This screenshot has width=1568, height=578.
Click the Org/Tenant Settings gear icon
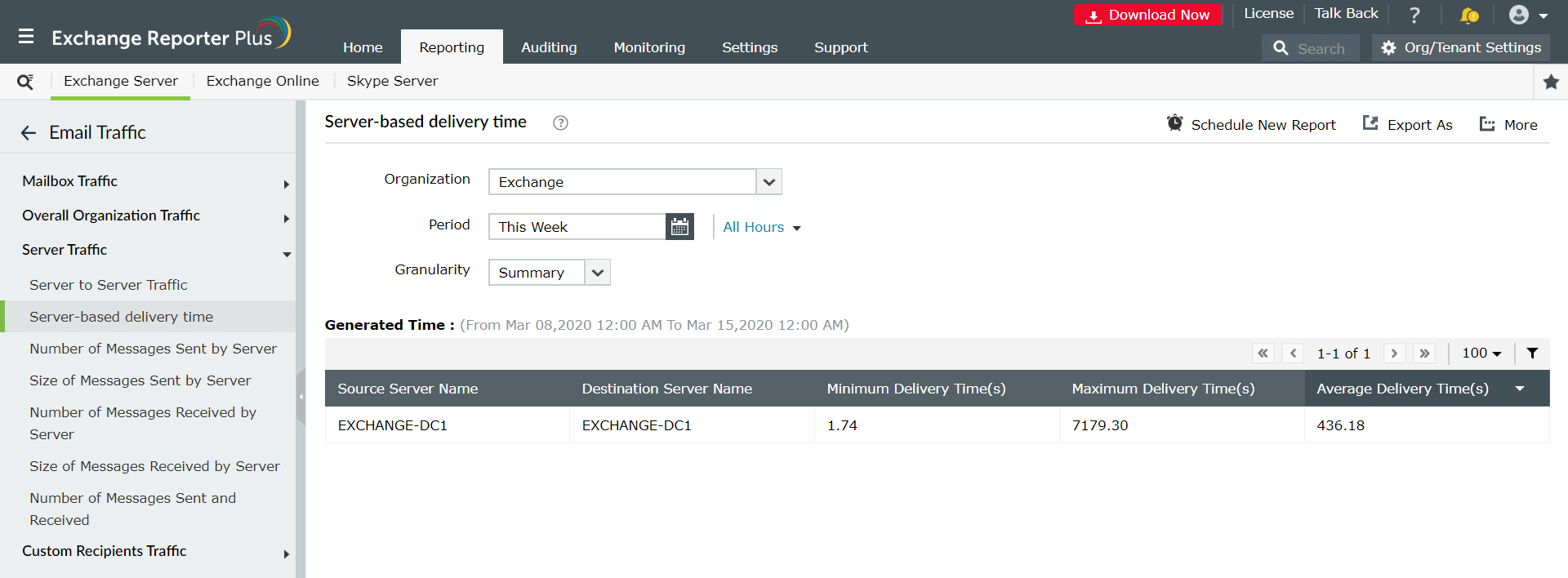point(1388,48)
